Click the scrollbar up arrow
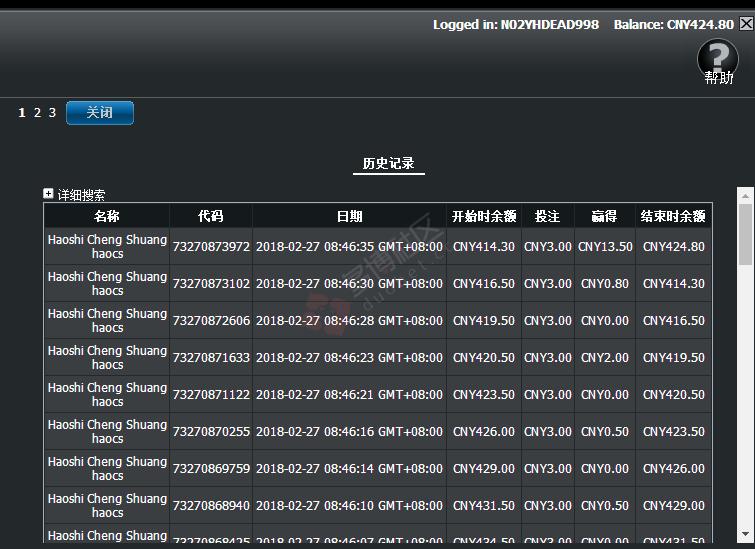 coord(745,194)
